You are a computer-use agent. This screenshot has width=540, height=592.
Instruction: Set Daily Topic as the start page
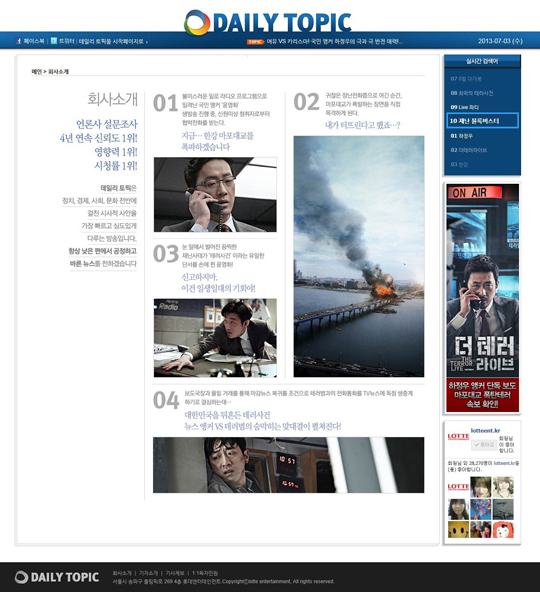click(x=113, y=41)
